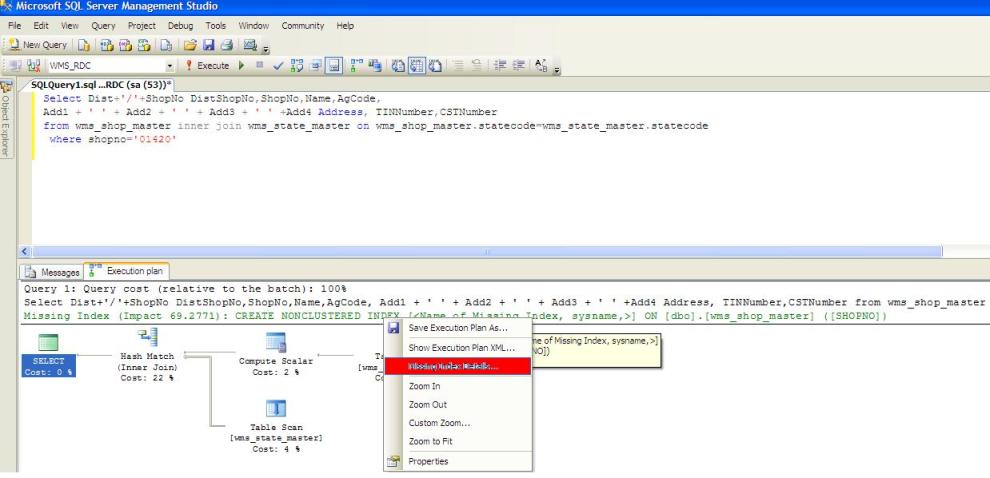The image size is (990, 478).
Task: Click the Increase Indent icon
Action: click(518, 66)
